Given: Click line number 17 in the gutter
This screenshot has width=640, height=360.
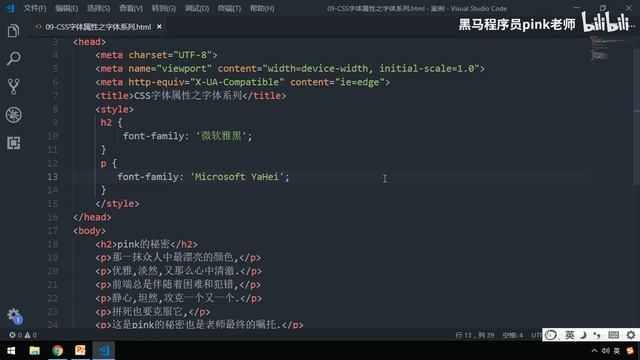Looking at the screenshot, I should pyautogui.click(x=53, y=231).
